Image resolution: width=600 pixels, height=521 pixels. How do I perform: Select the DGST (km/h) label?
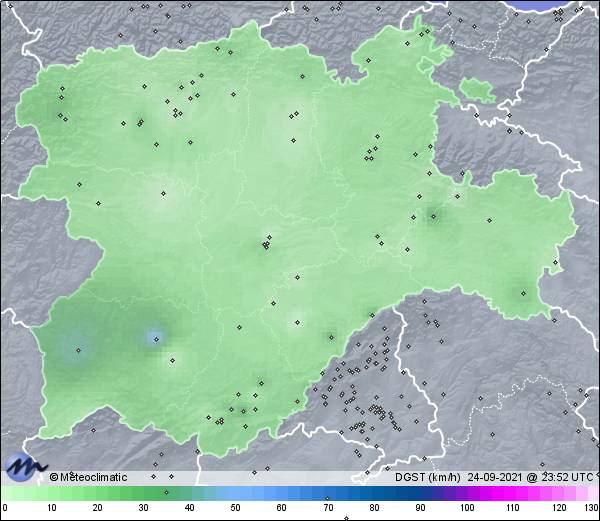click(x=428, y=477)
